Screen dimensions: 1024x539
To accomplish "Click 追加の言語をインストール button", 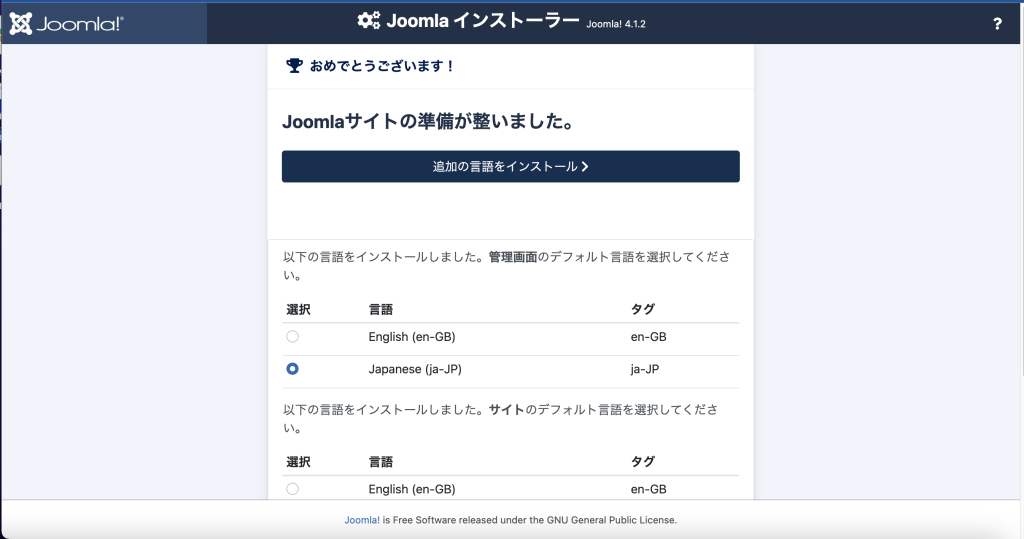I will (x=511, y=167).
